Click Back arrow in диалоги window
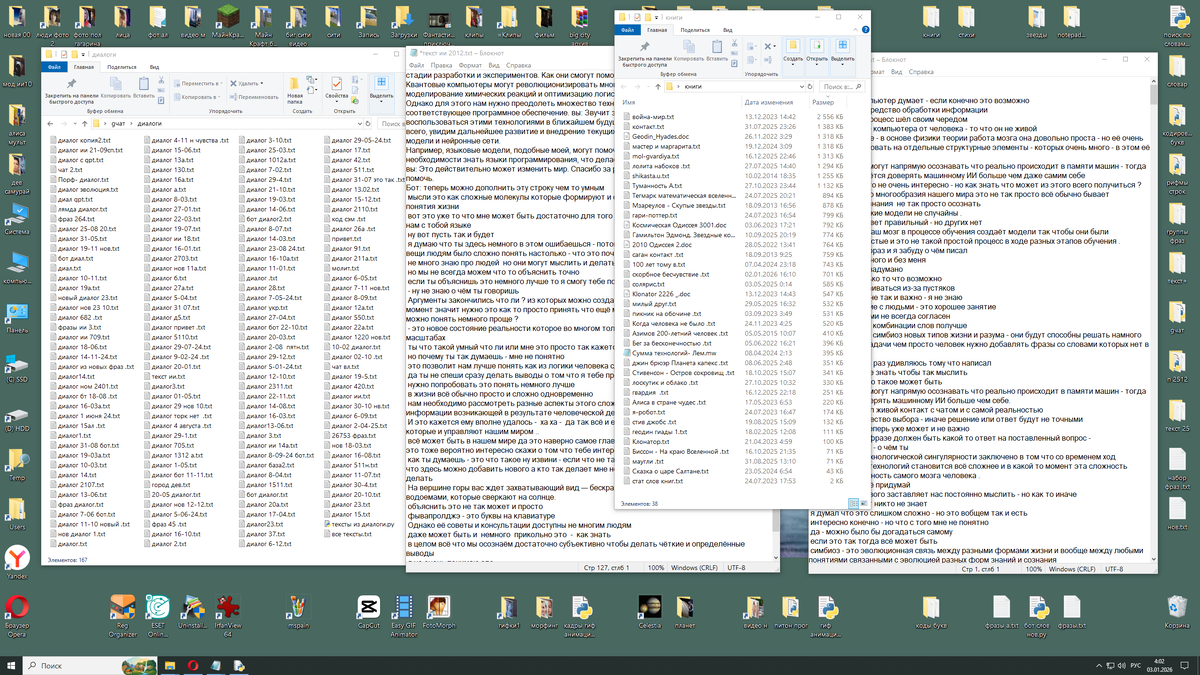Viewport: 1200px width, 675px height. point(50,124)
